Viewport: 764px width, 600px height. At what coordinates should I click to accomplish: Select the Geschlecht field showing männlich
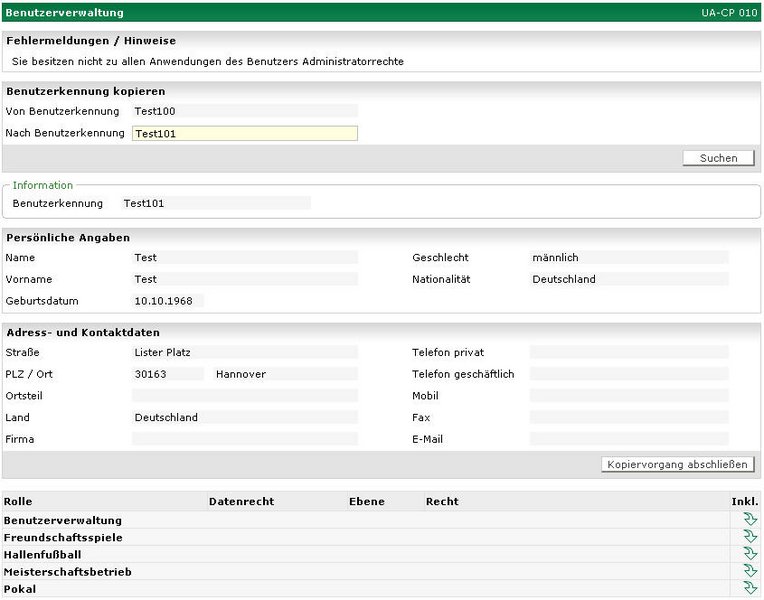[628, 257]
